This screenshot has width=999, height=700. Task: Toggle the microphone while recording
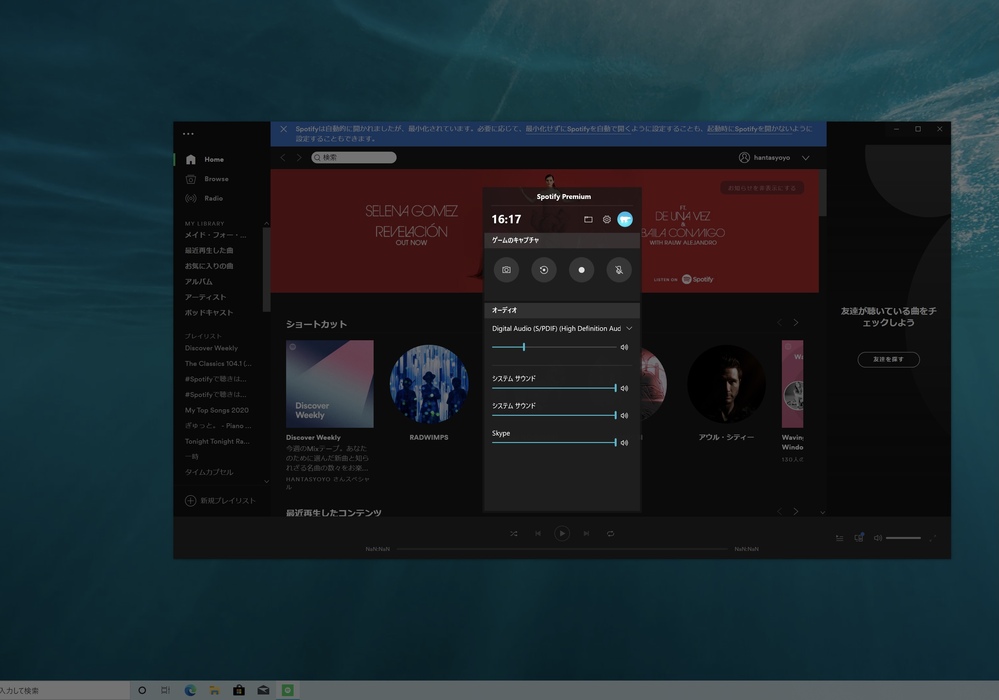pyautogui.click(x=618, y=270)
